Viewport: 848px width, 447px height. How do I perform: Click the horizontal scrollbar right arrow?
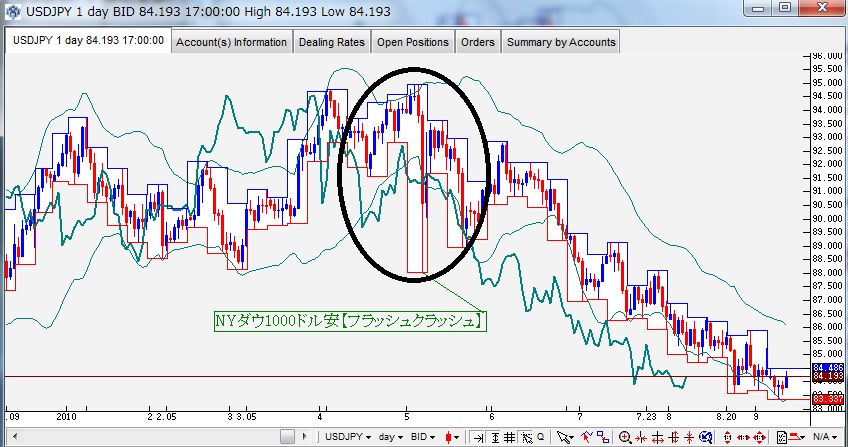pyautogui.click(x=304, y=437)
